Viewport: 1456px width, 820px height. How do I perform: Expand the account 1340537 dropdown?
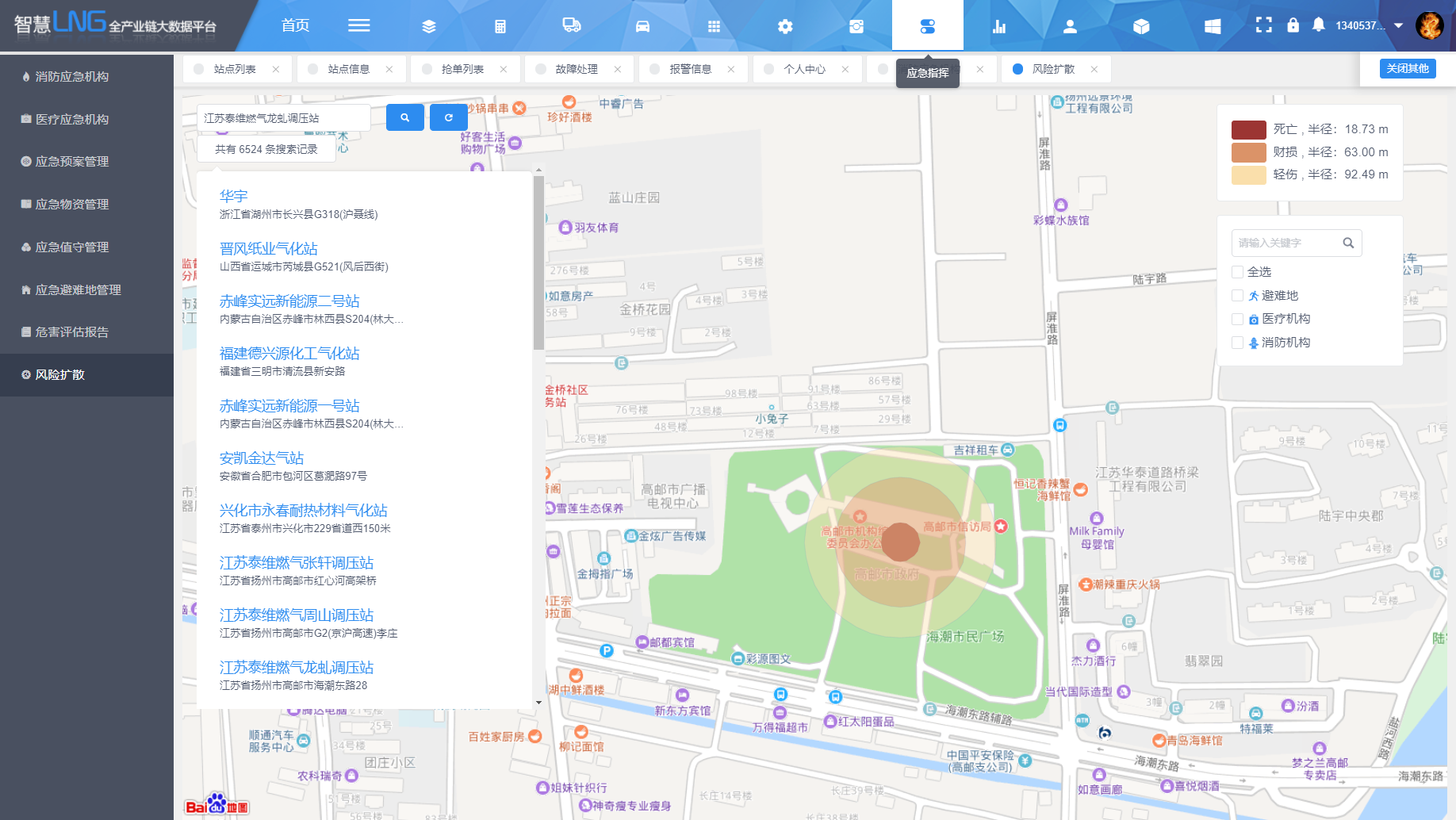pyautogui.click(x=1370, y=25)
